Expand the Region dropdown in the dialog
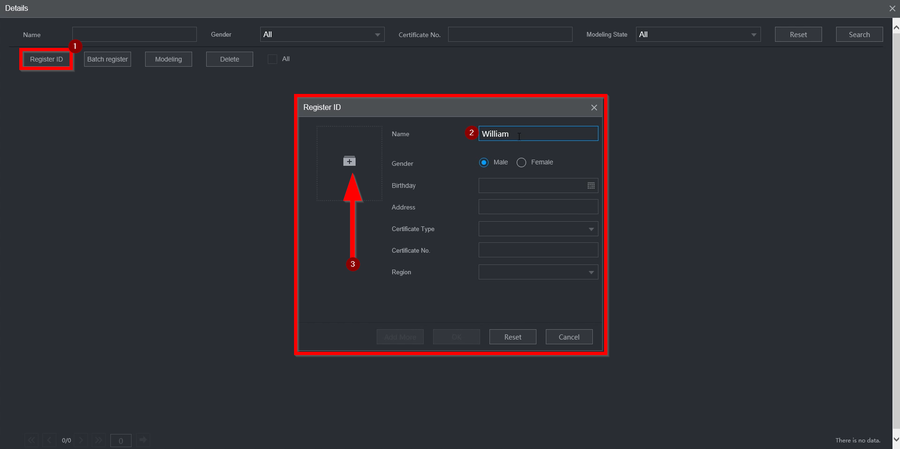This screenshot has height=449, width=900. pyautogui.click(x=591, y=272)
